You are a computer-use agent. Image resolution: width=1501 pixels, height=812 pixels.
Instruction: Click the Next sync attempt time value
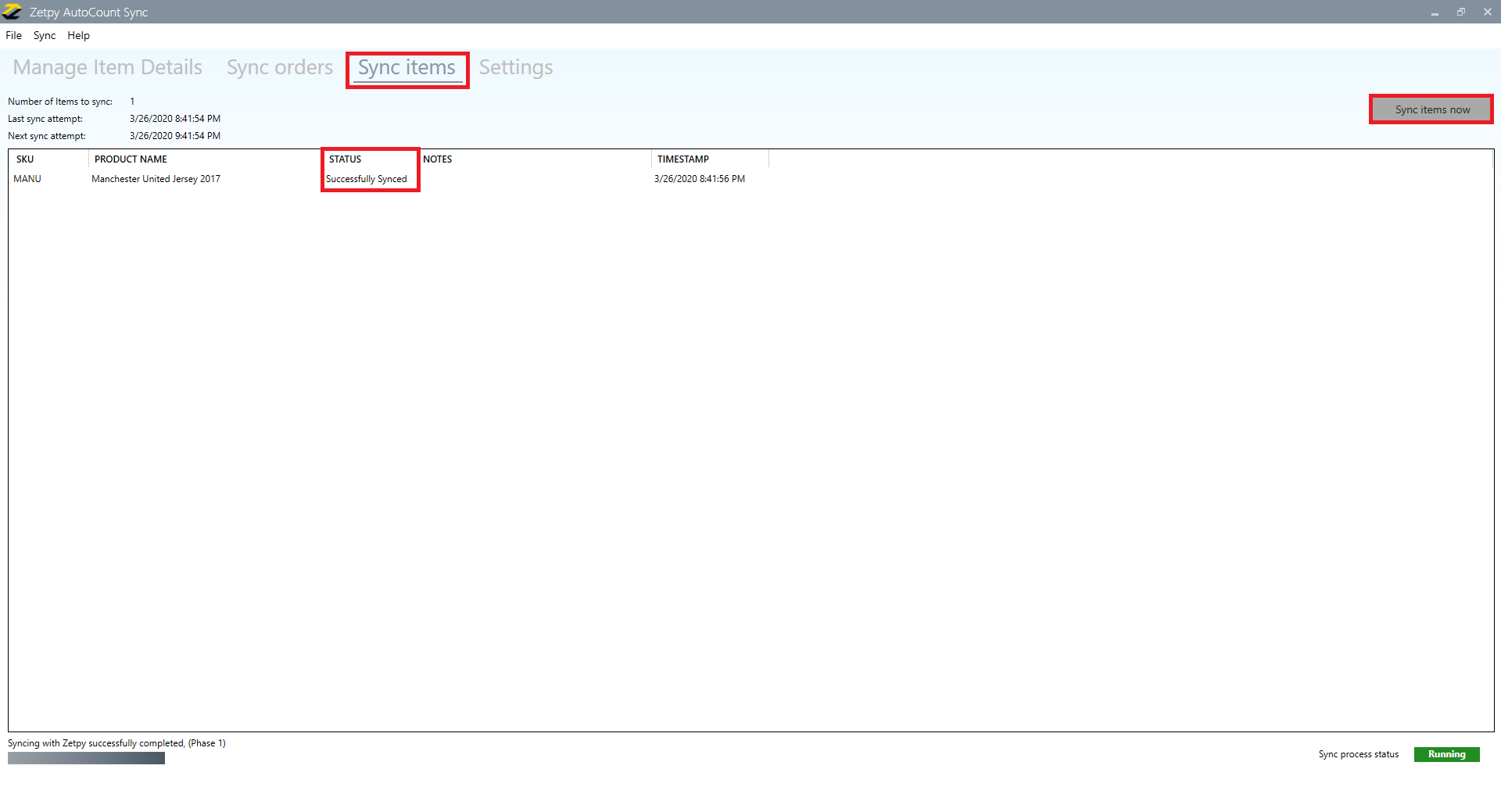pos(175,136)
